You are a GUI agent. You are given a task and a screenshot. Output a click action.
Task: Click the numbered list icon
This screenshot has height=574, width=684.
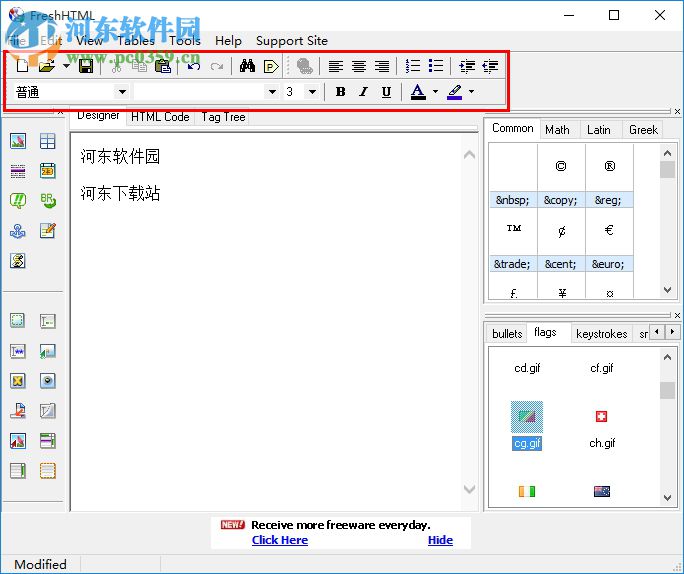pos(413,67)
